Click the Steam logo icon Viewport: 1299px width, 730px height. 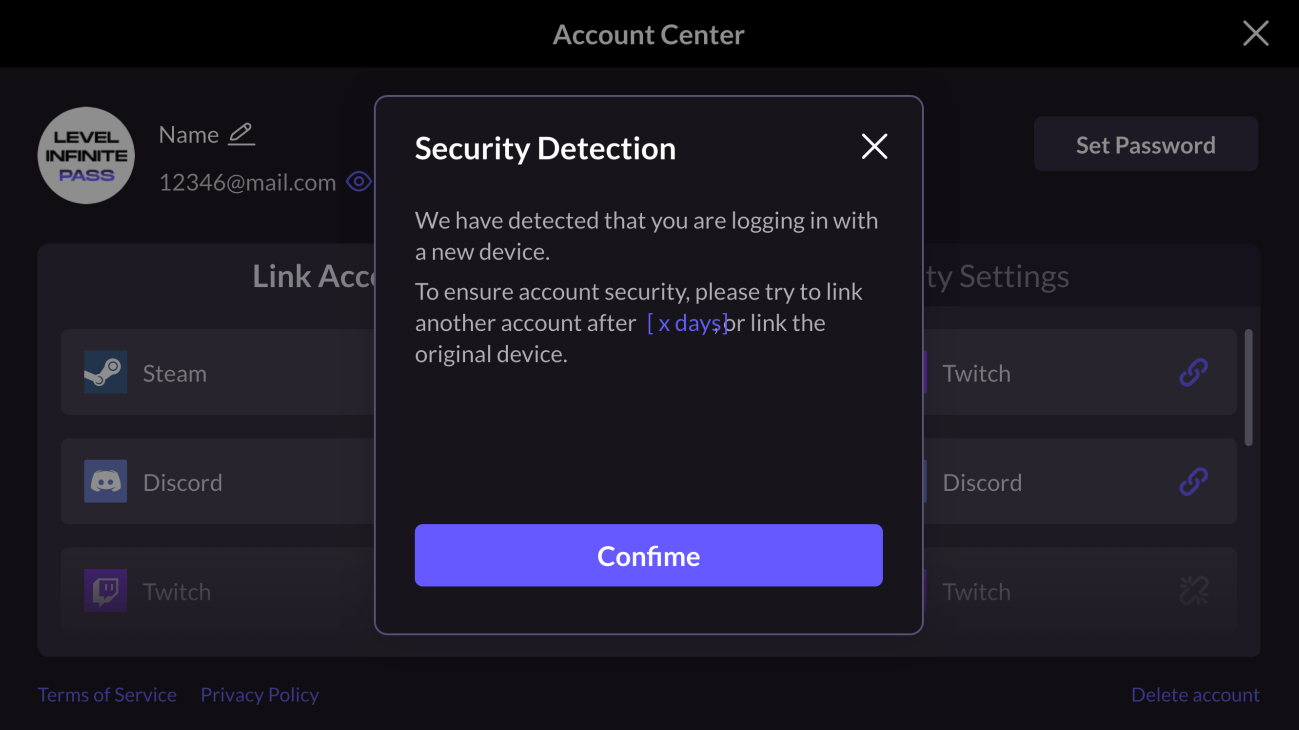105,373
